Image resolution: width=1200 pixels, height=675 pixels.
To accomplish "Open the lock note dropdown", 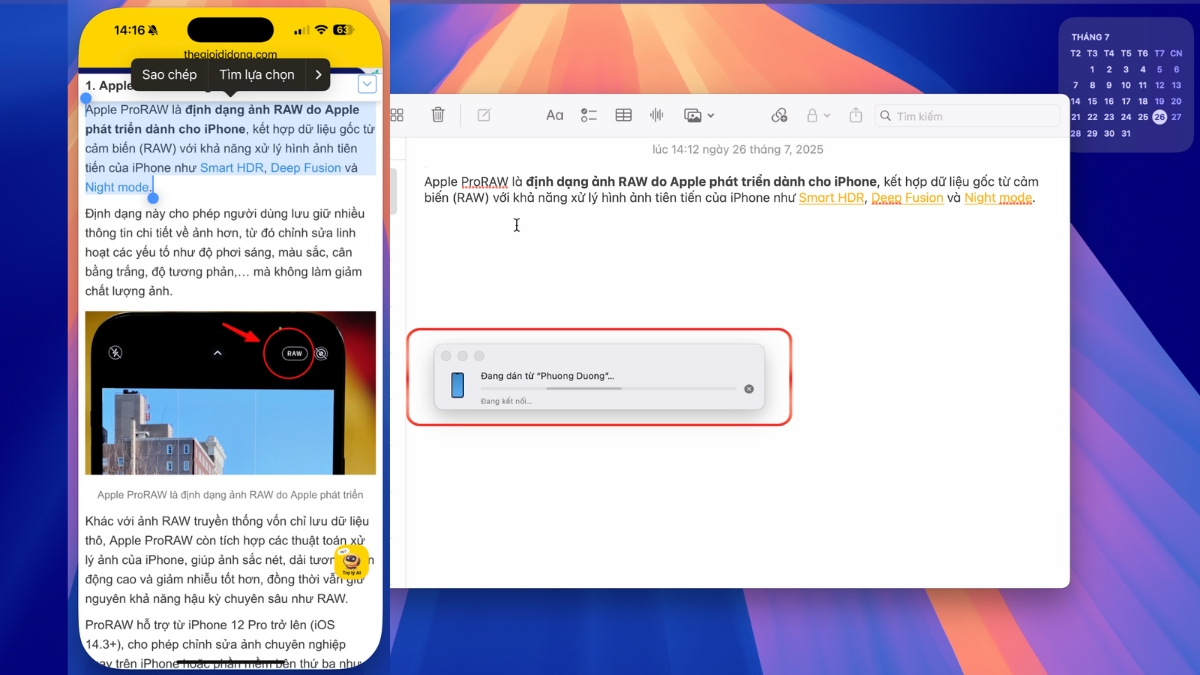I will click(818, 116).
